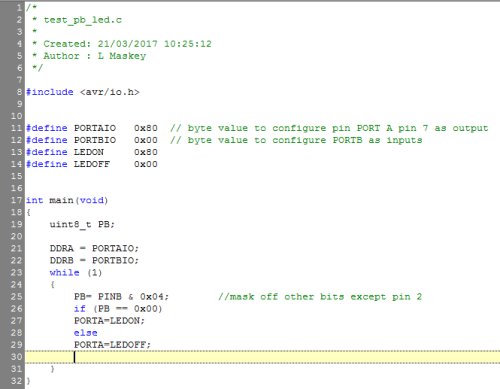The width and height of the screenshot is (500, 389).
Task: Click the 0x80 value on the LEDON line
Action: 146,152
